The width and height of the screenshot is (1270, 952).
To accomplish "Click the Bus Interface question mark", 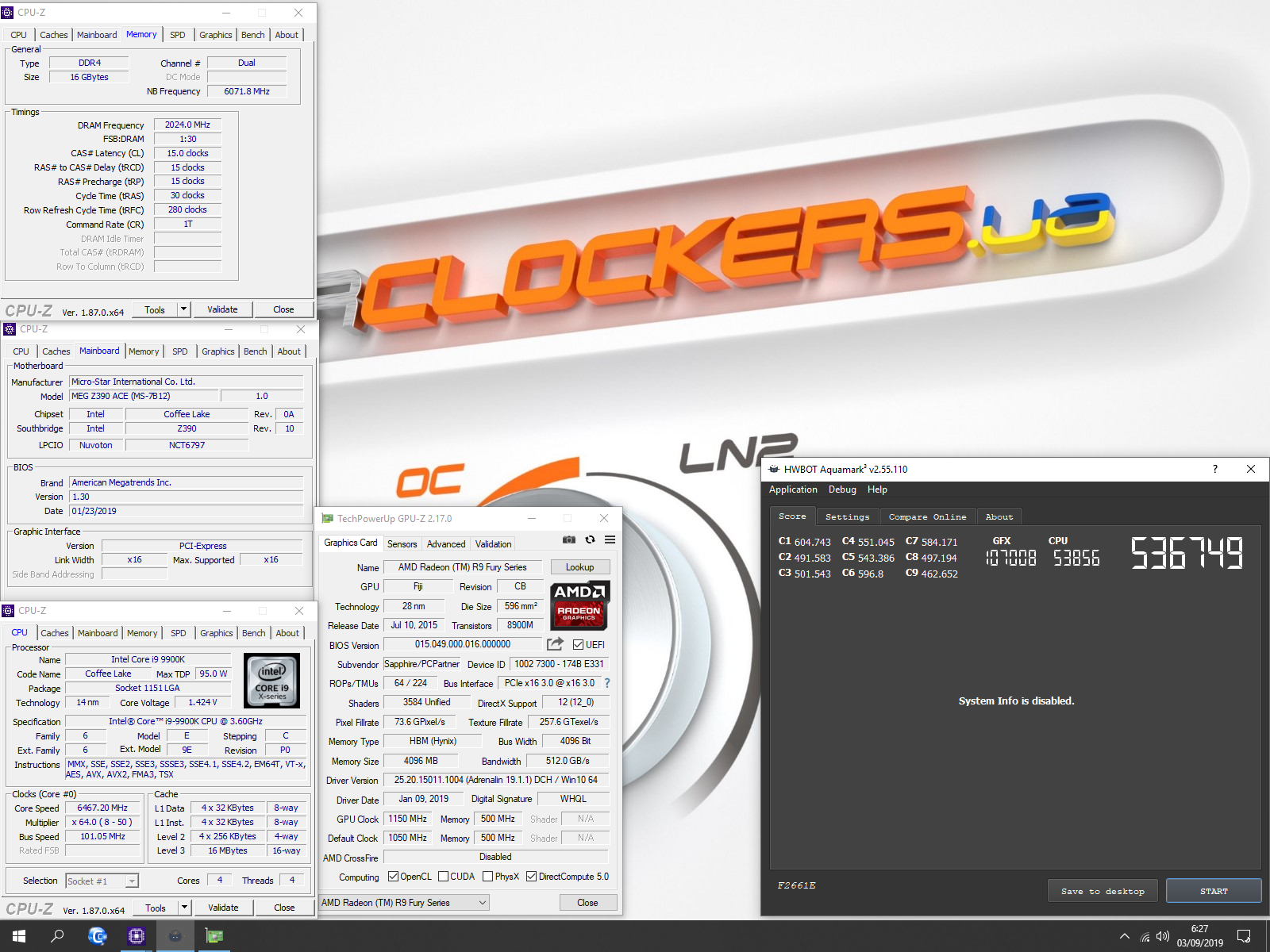I will coord(607,683).
